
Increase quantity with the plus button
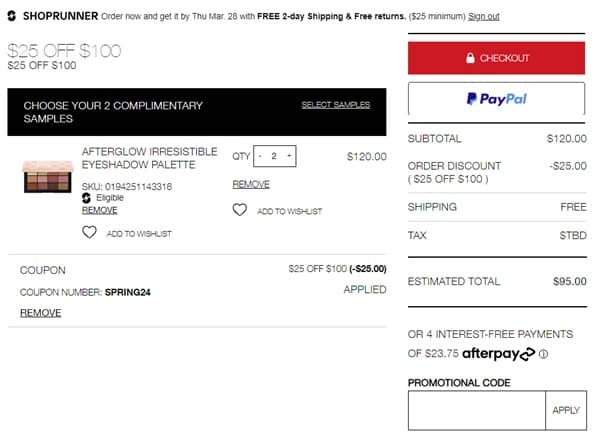[x=288, y=156]
